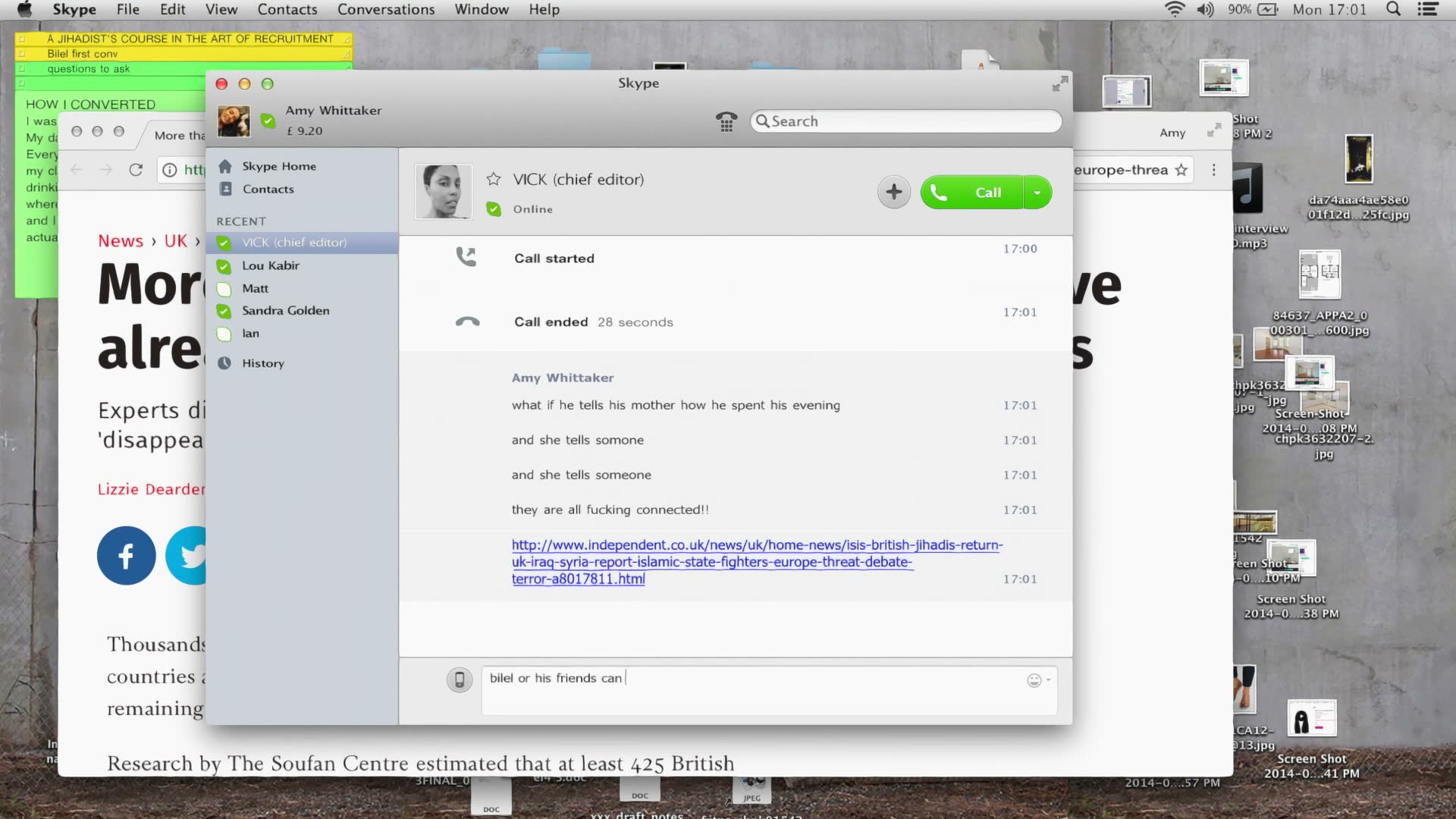The width and height of the screenshot is (1456, 819).
Task: Open Notification Center list icon
Action: [x=1428, y=9]
